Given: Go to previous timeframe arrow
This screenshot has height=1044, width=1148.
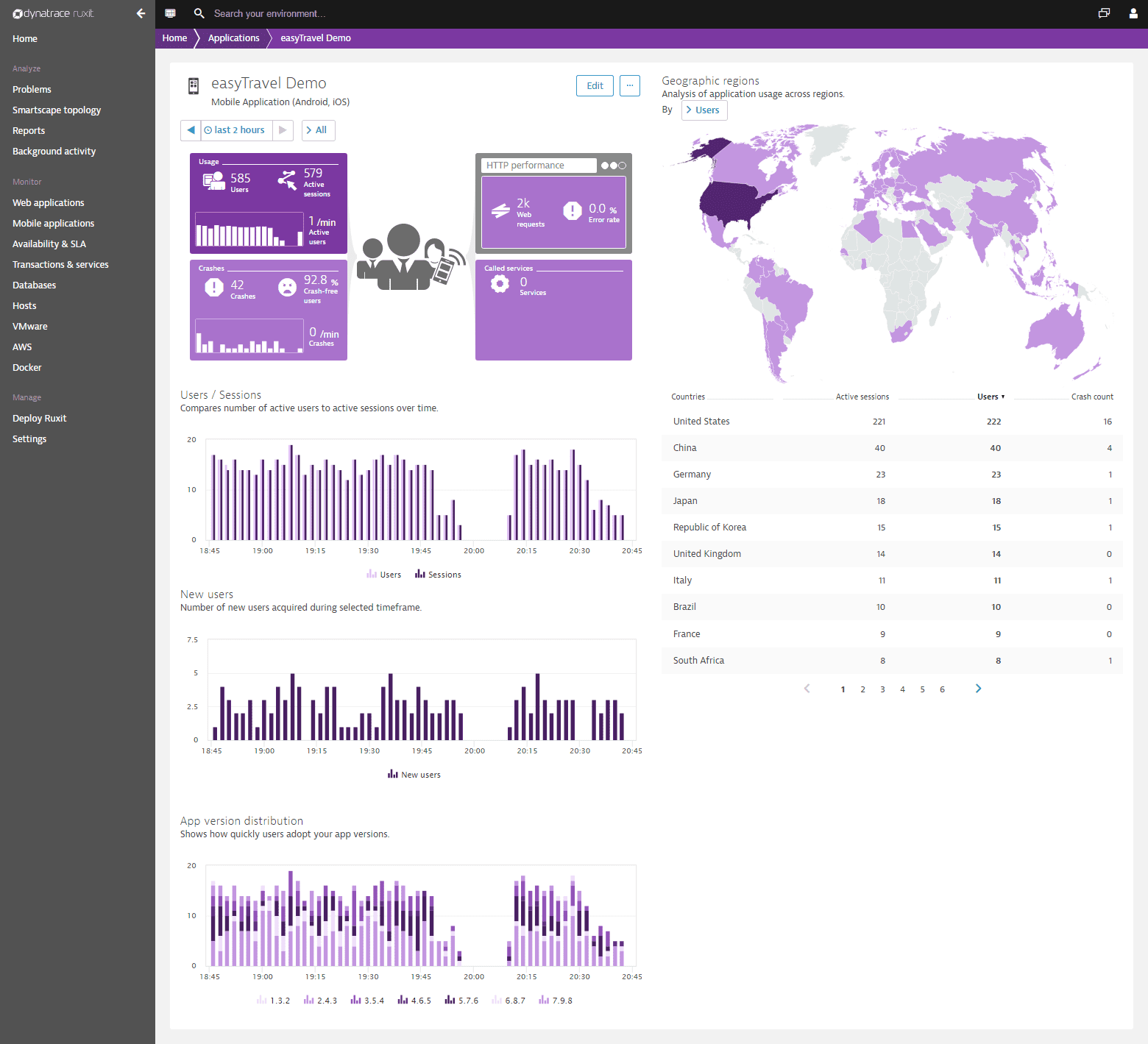Looking at the screenshot, I should (191, 130).
